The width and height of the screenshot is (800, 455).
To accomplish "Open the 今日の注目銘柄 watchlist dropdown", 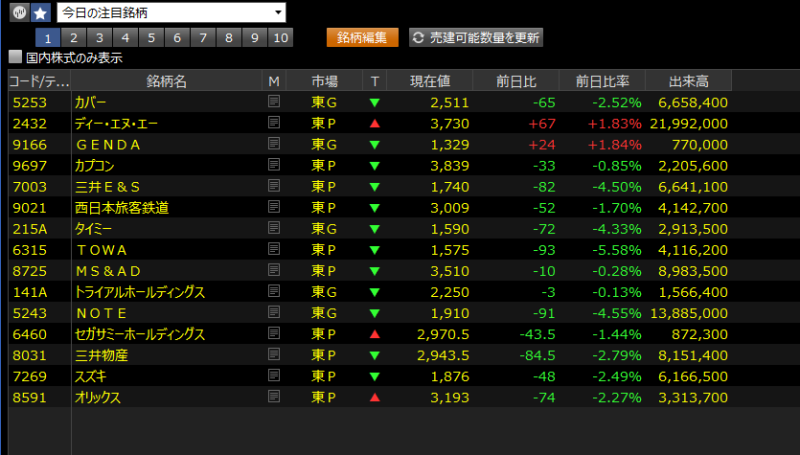I will coord(171,12).
